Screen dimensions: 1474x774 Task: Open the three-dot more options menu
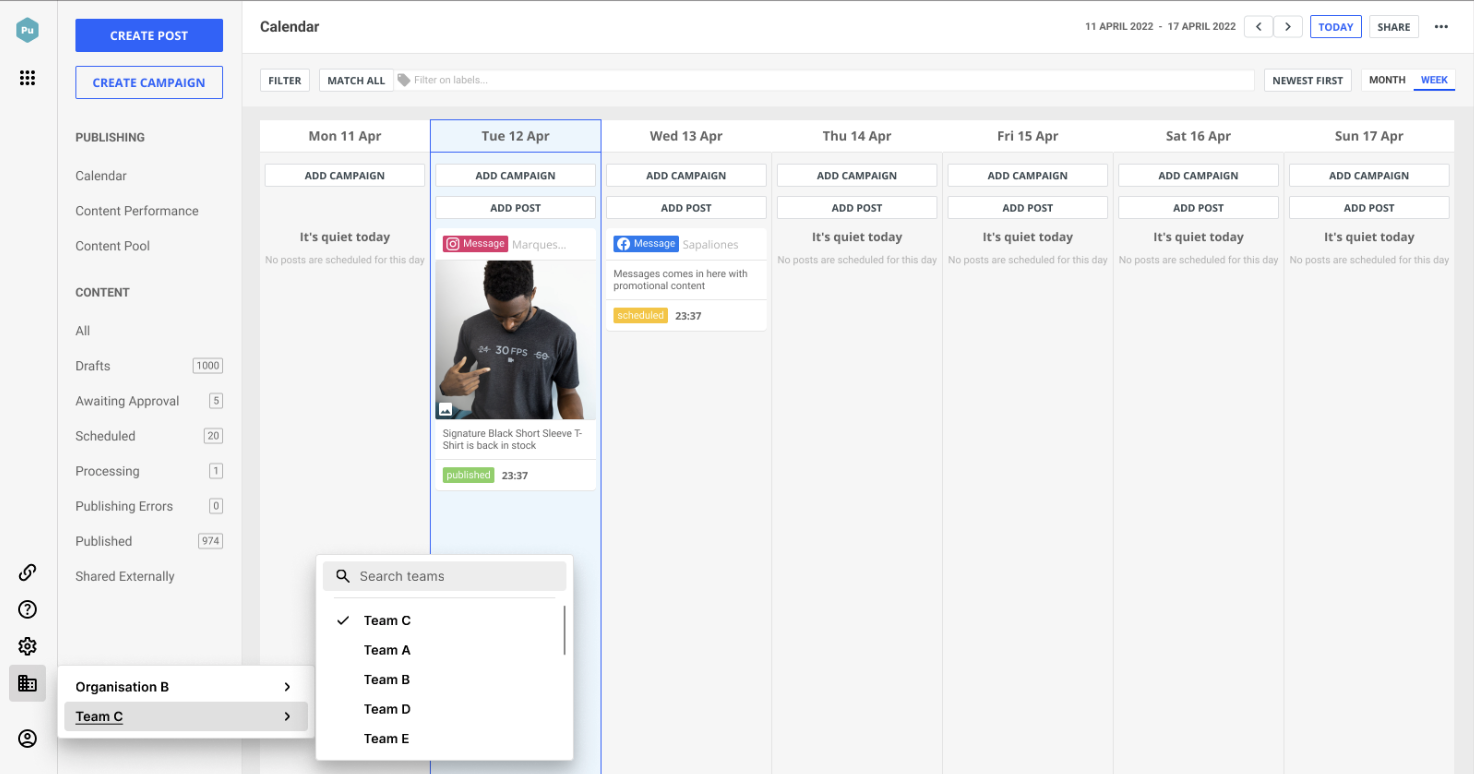tap(1441, 27)
